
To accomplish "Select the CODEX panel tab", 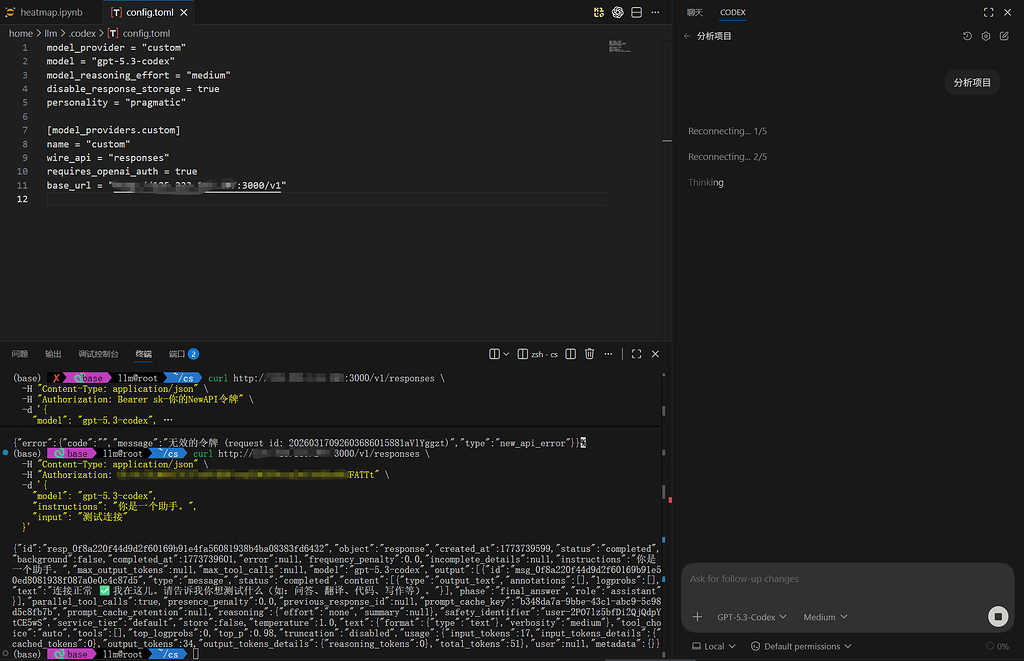I will tap(733, 12).
